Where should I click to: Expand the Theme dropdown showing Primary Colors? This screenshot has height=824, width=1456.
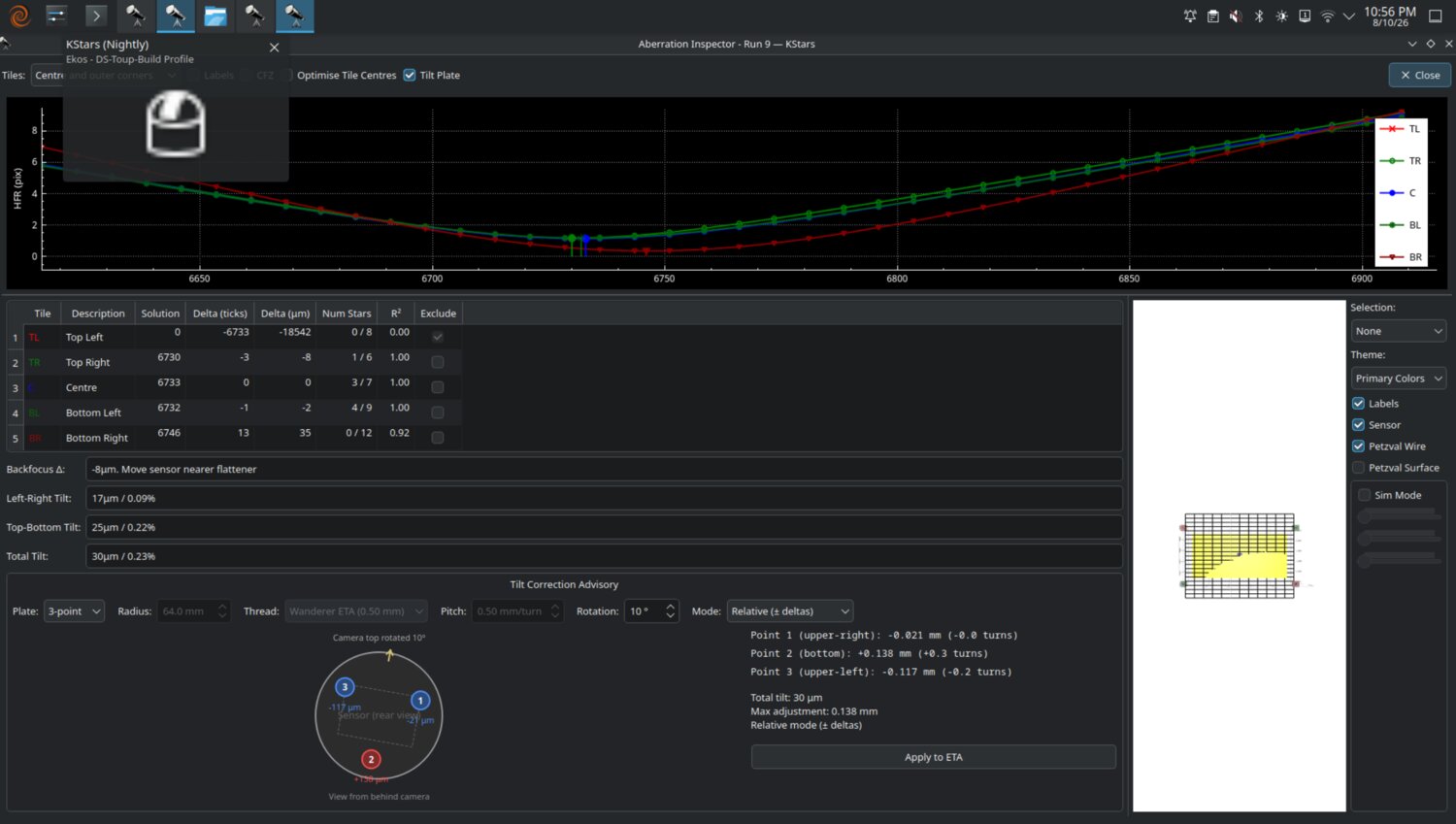pyautogui.click(x=1399, y=379)
